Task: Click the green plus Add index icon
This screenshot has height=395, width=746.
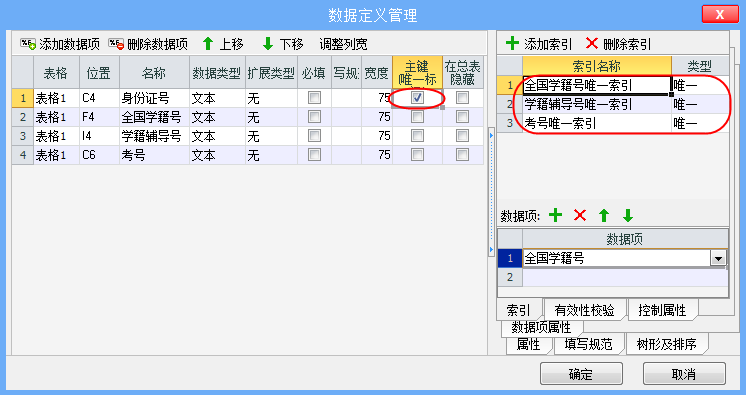Action: [x=512, y=43]
